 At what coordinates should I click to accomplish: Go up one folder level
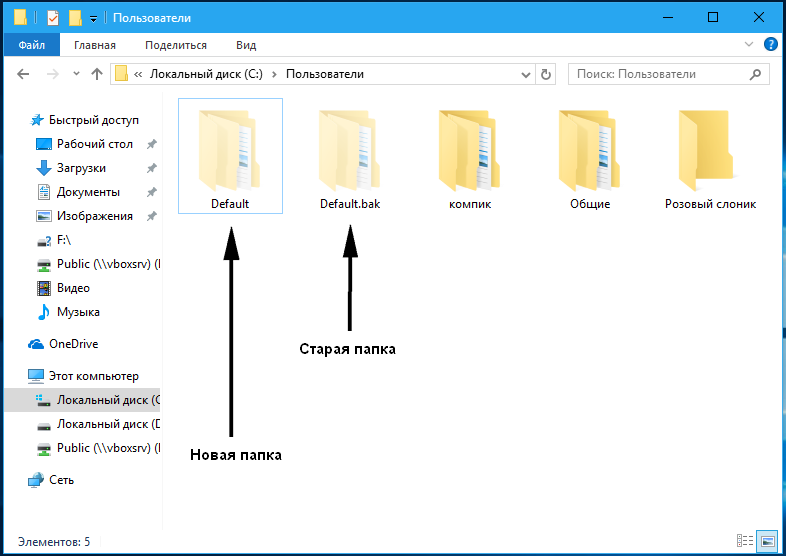click(97, 74)
